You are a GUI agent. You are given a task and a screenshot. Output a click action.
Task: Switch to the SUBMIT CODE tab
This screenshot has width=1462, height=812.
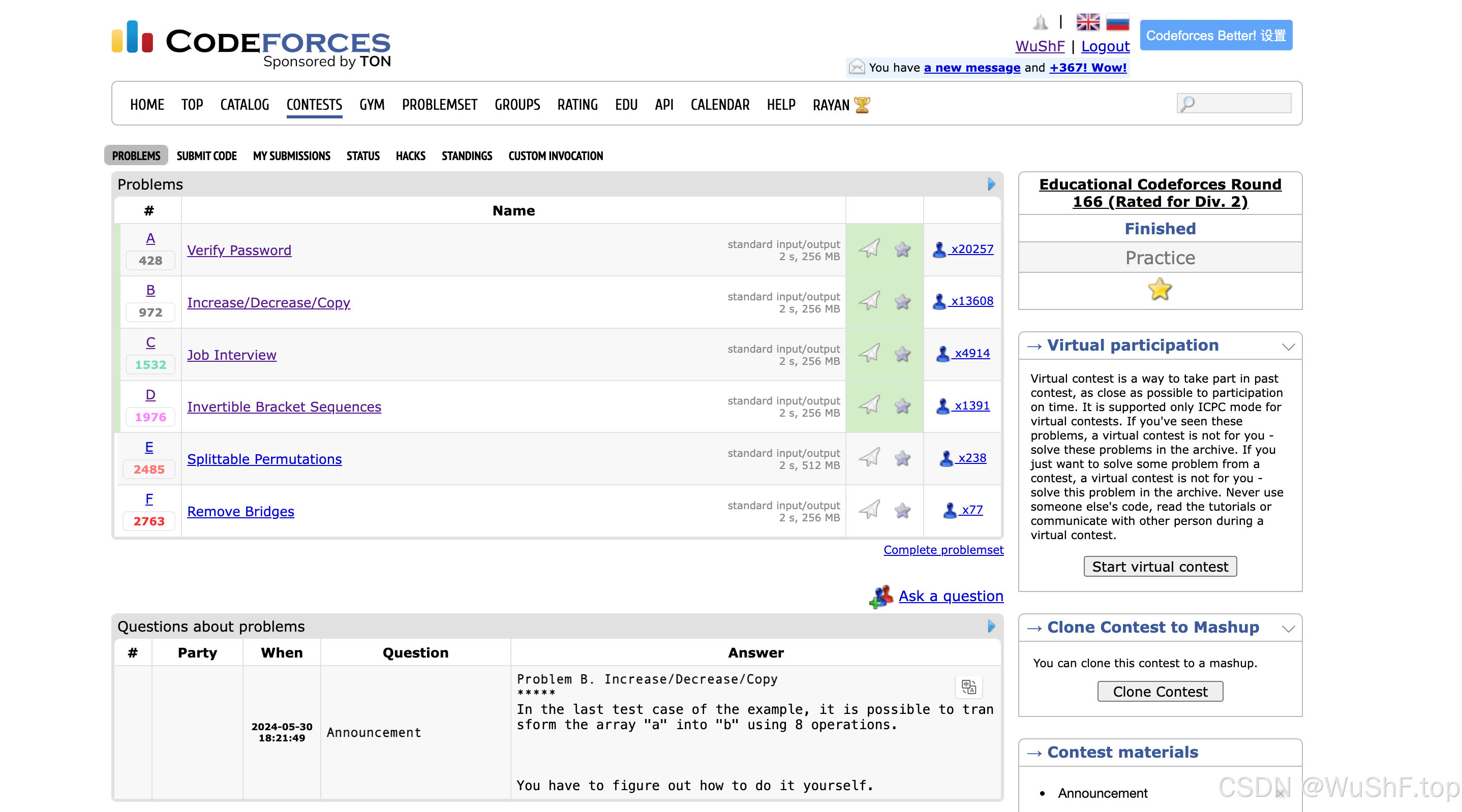206,155
